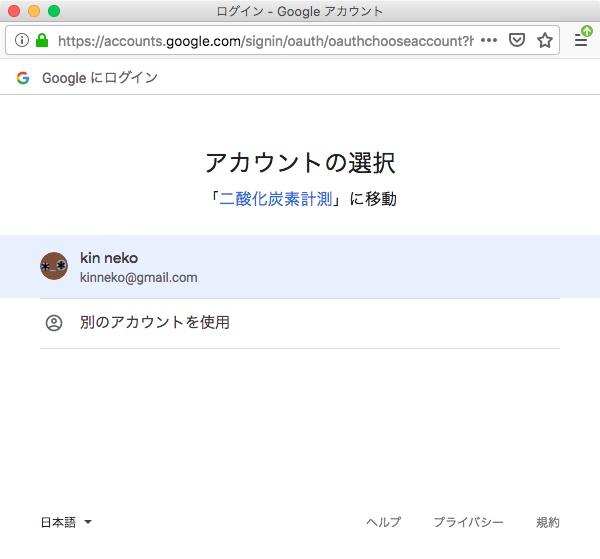Maximize the window with the green button

click(54, 11)
